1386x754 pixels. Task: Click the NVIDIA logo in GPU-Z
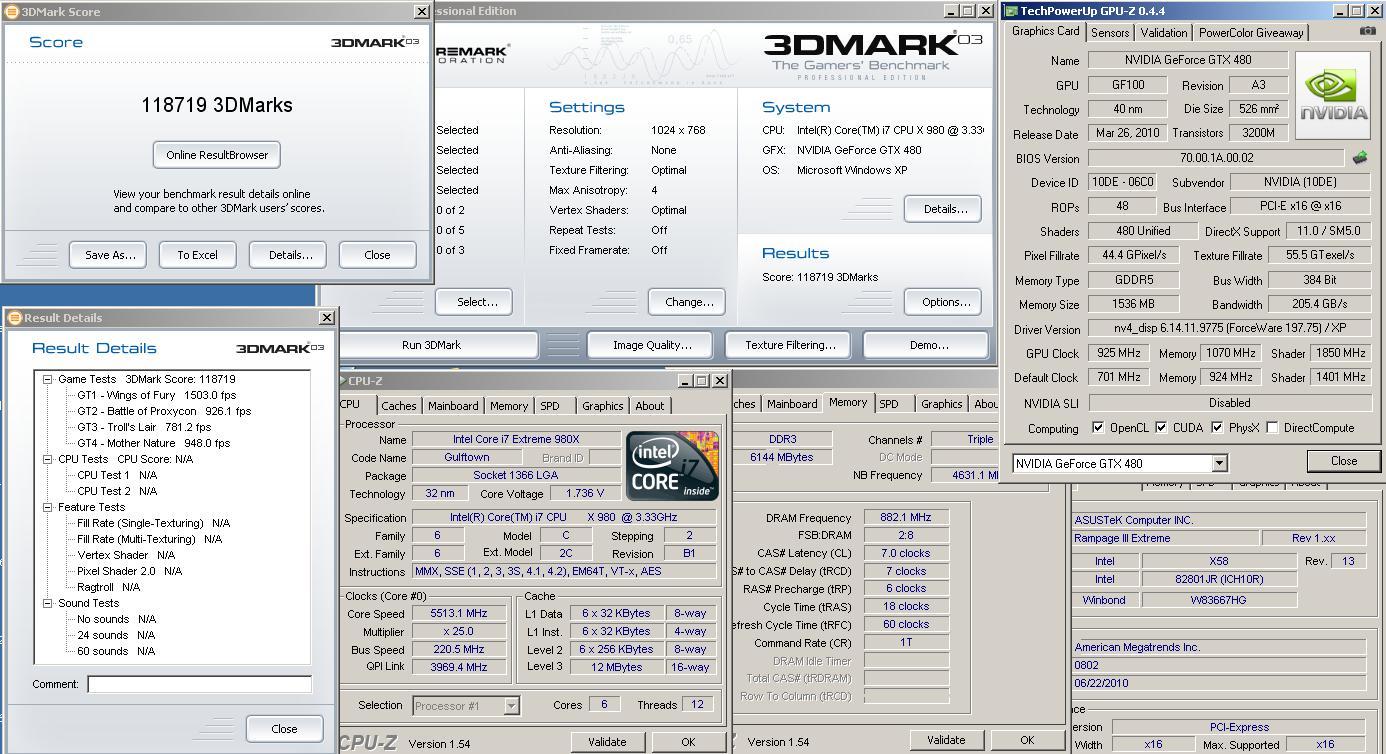coord(1333,95)
